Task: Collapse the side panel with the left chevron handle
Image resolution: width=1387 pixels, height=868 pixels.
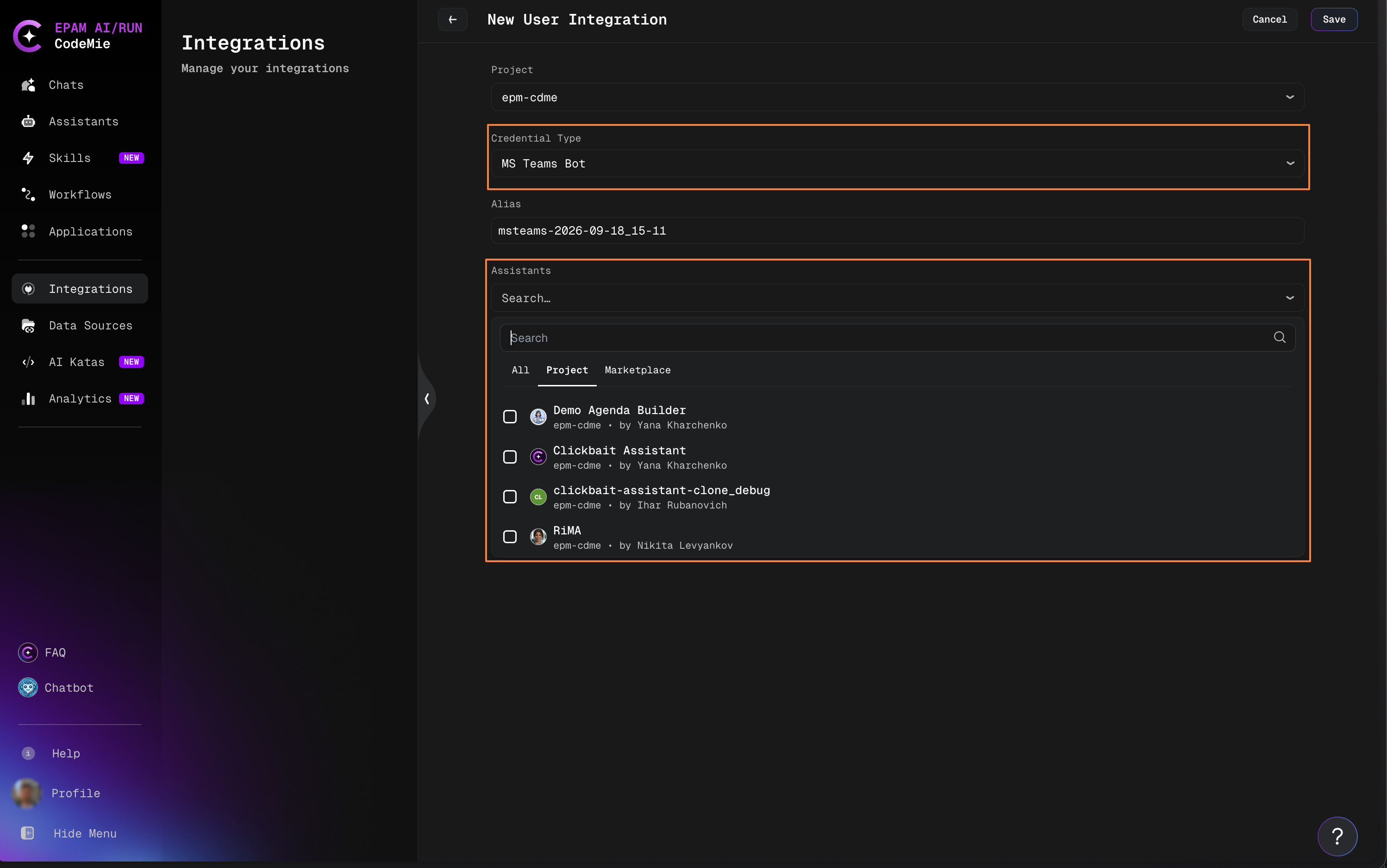Action: tap(427, 398)
